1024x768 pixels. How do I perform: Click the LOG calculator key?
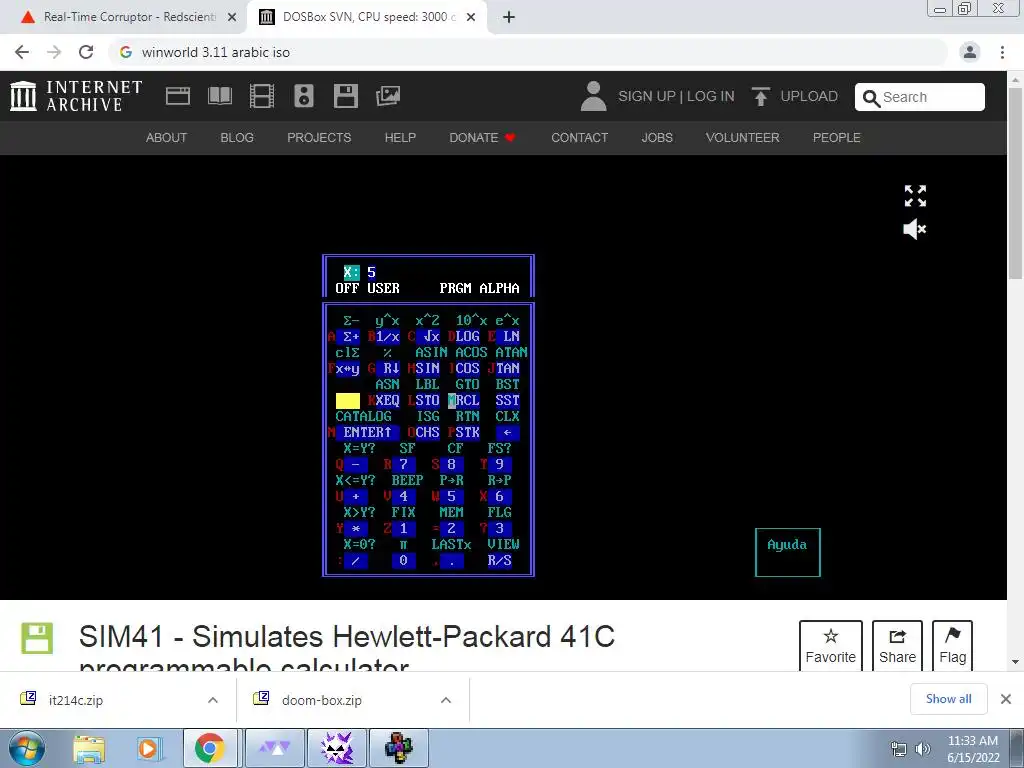point(468,336)
